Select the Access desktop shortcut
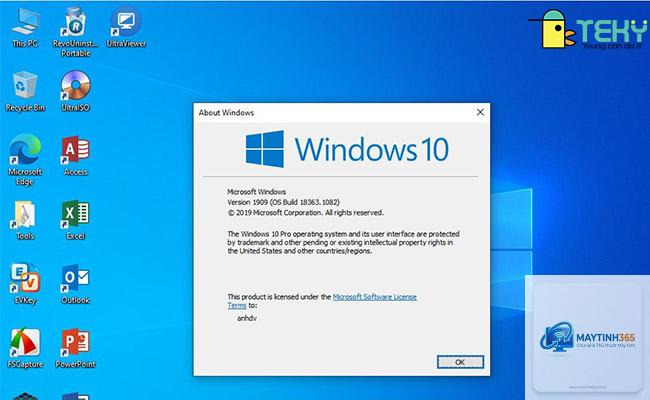This screenshot has height=400, width=650. [x=75, y=155]
